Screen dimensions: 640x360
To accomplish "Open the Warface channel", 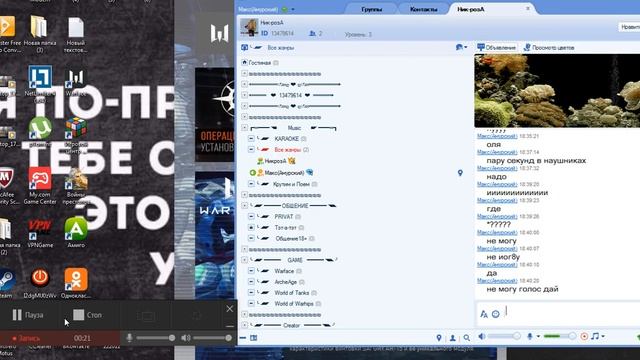I will tap(284, 271).
